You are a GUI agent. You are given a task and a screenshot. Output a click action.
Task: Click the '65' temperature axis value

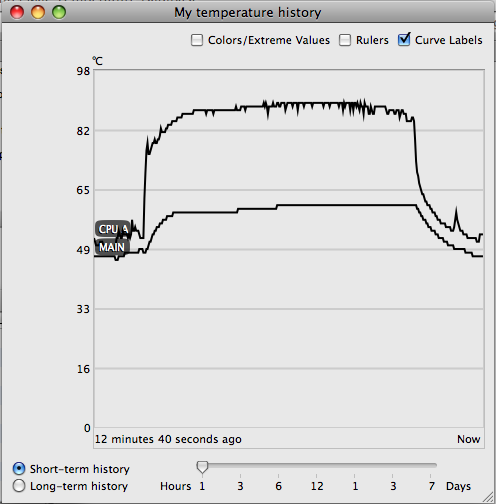coord(83,190)
